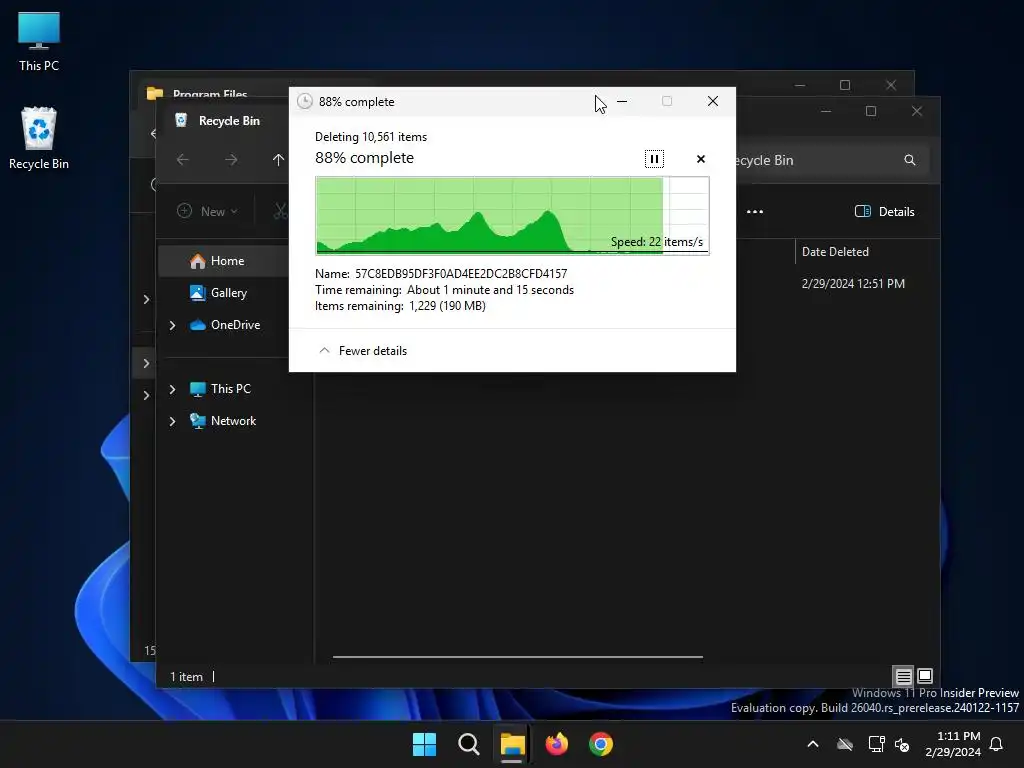1024x768 pixels.
Task: Click the OneDrive tray icon
Action: click(x=845, y=744)
